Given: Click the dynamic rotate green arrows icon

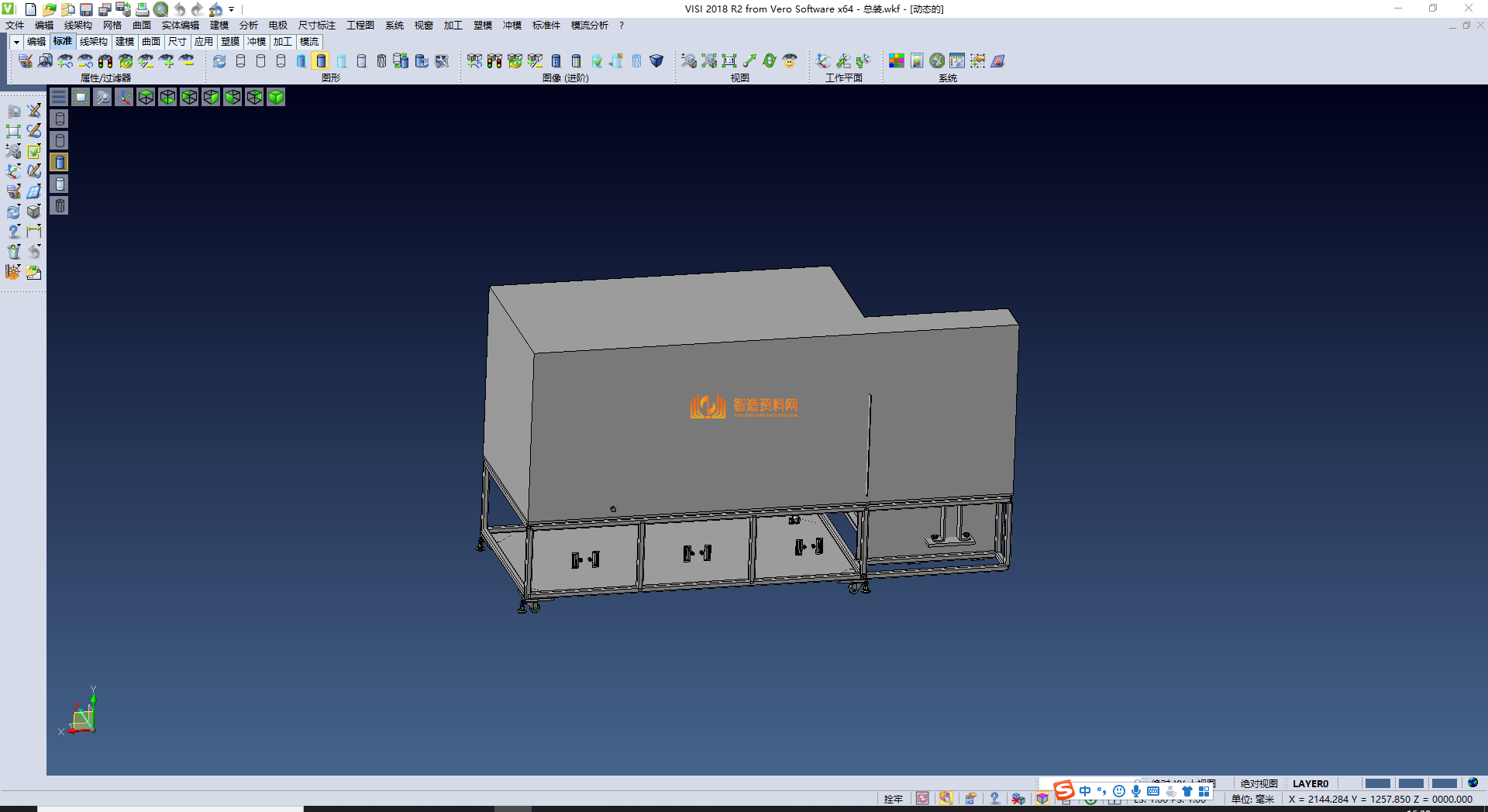Looking at the screenshot, I should pos(769,60).
